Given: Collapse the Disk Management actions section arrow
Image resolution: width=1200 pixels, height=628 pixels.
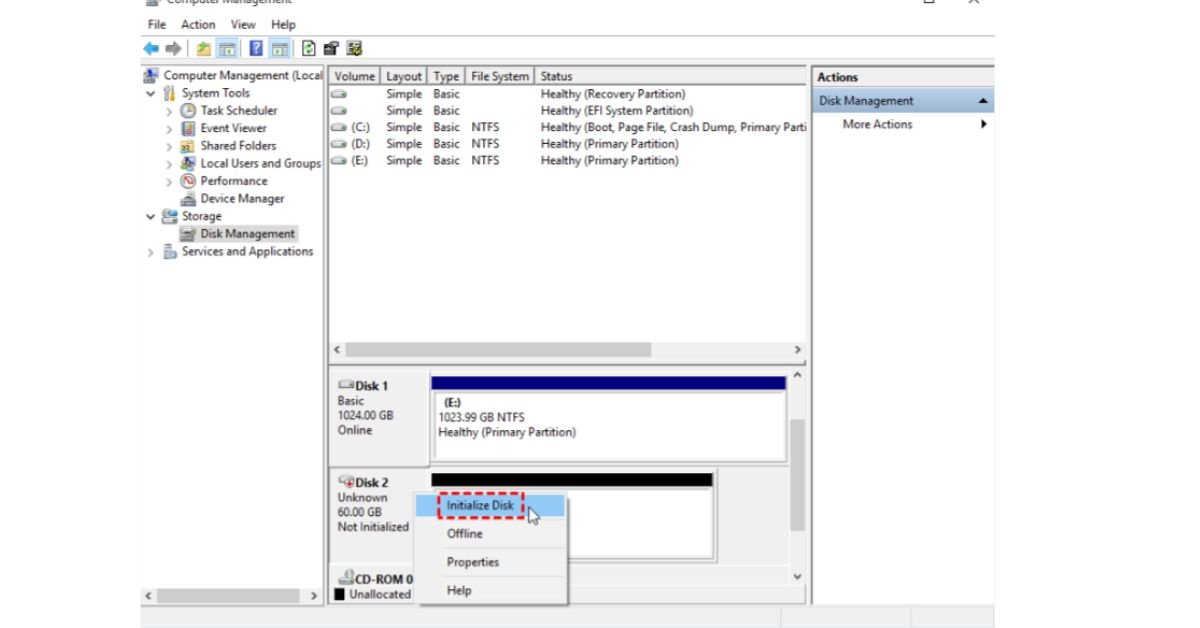Looking at the screenshot, I should 983,101.
